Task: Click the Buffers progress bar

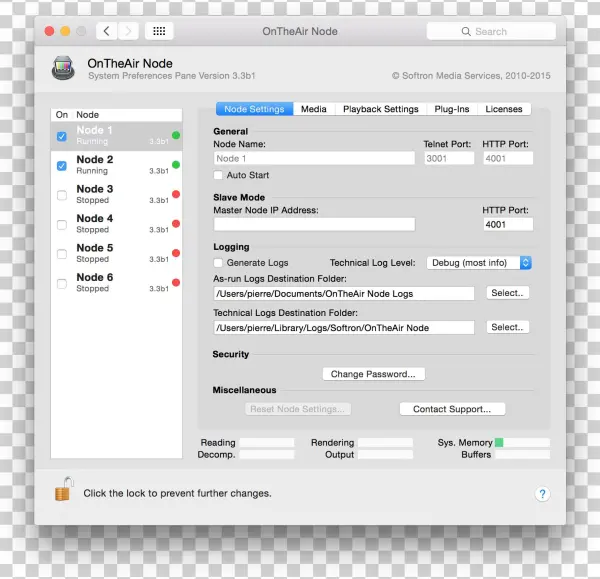Action: click(522, 455)
